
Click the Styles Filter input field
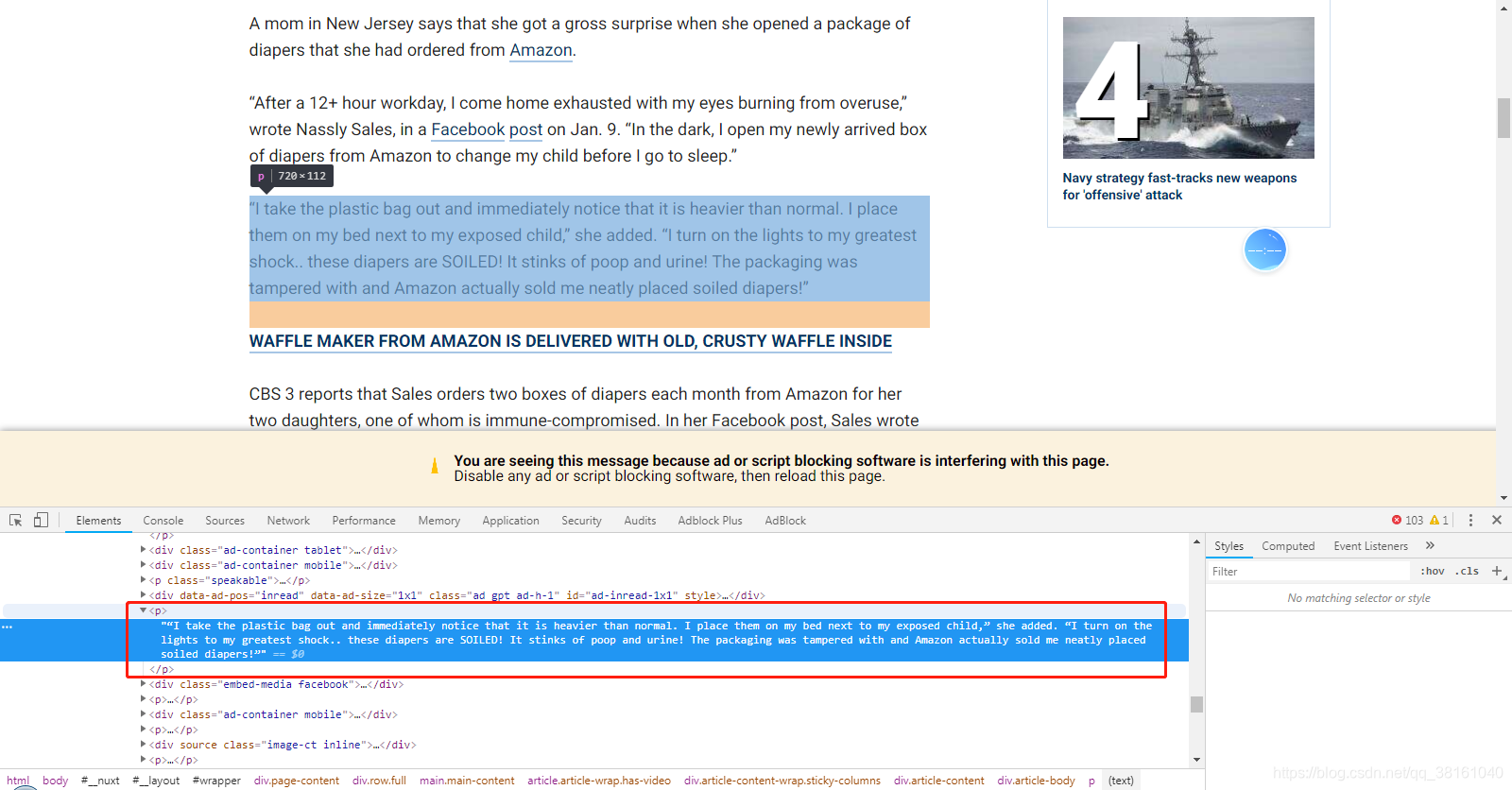[1309, 571]
